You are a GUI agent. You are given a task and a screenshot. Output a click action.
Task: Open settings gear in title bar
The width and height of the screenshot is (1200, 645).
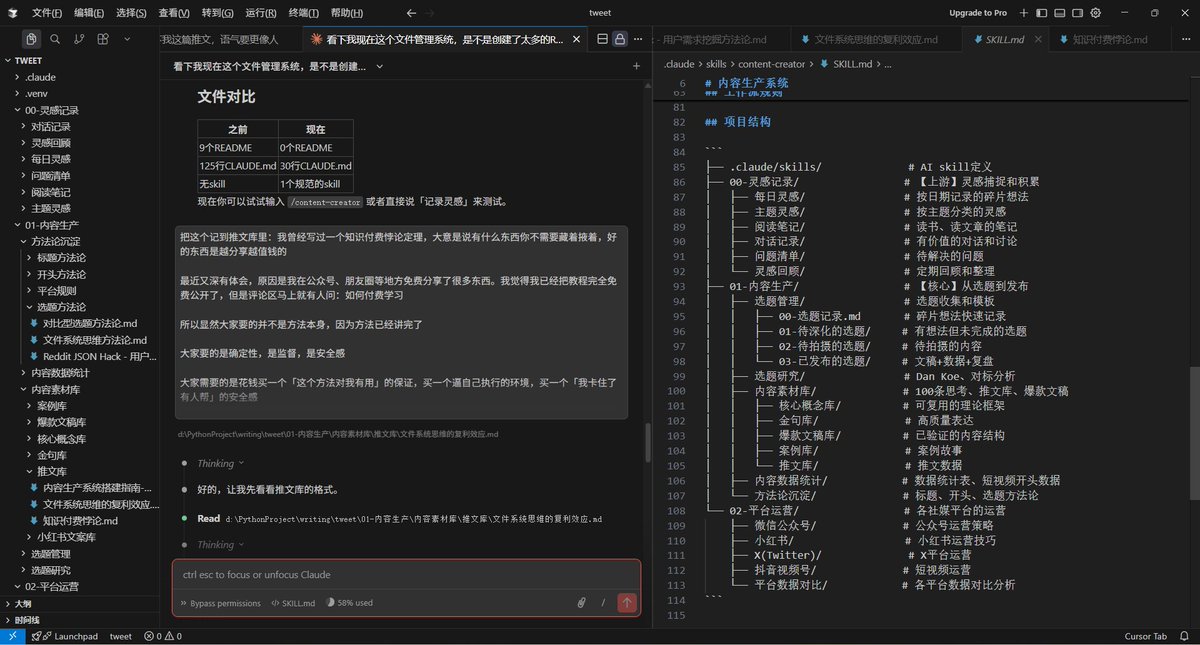tap(1096, 13)
